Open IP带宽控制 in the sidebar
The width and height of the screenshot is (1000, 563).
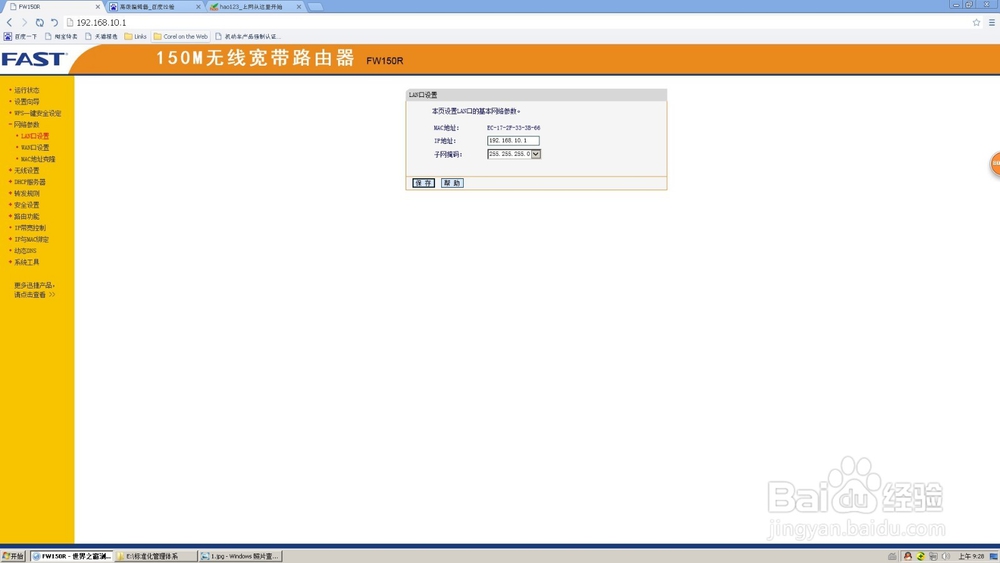(30, 228)
